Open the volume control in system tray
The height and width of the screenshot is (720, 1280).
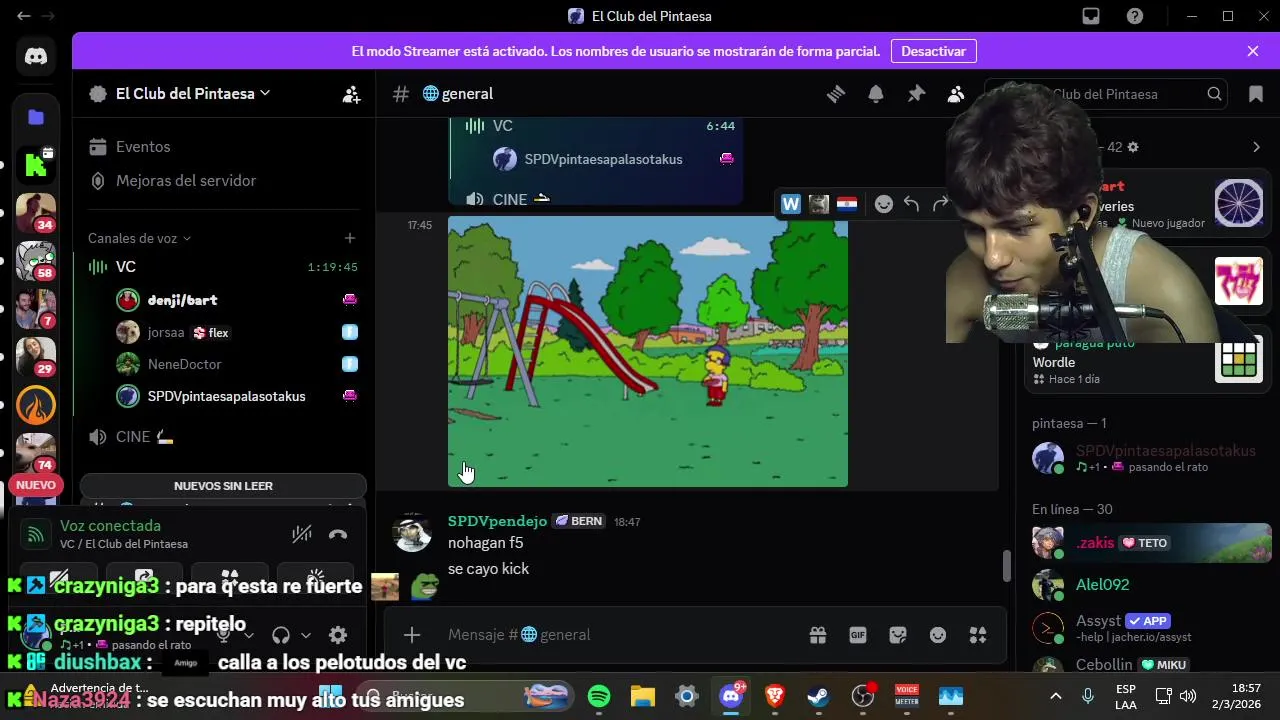tap(1188, 696)
